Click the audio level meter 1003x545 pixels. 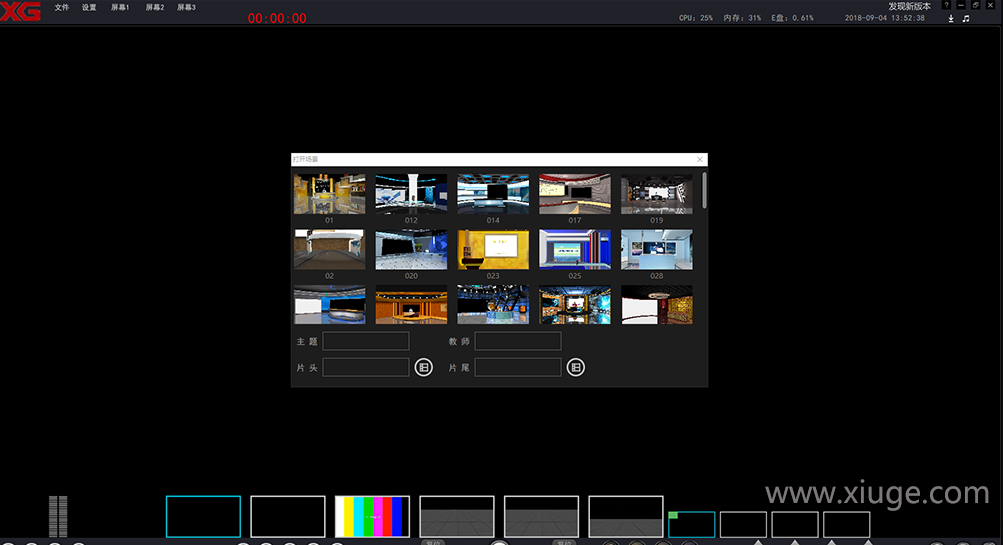tap(58, 516)
